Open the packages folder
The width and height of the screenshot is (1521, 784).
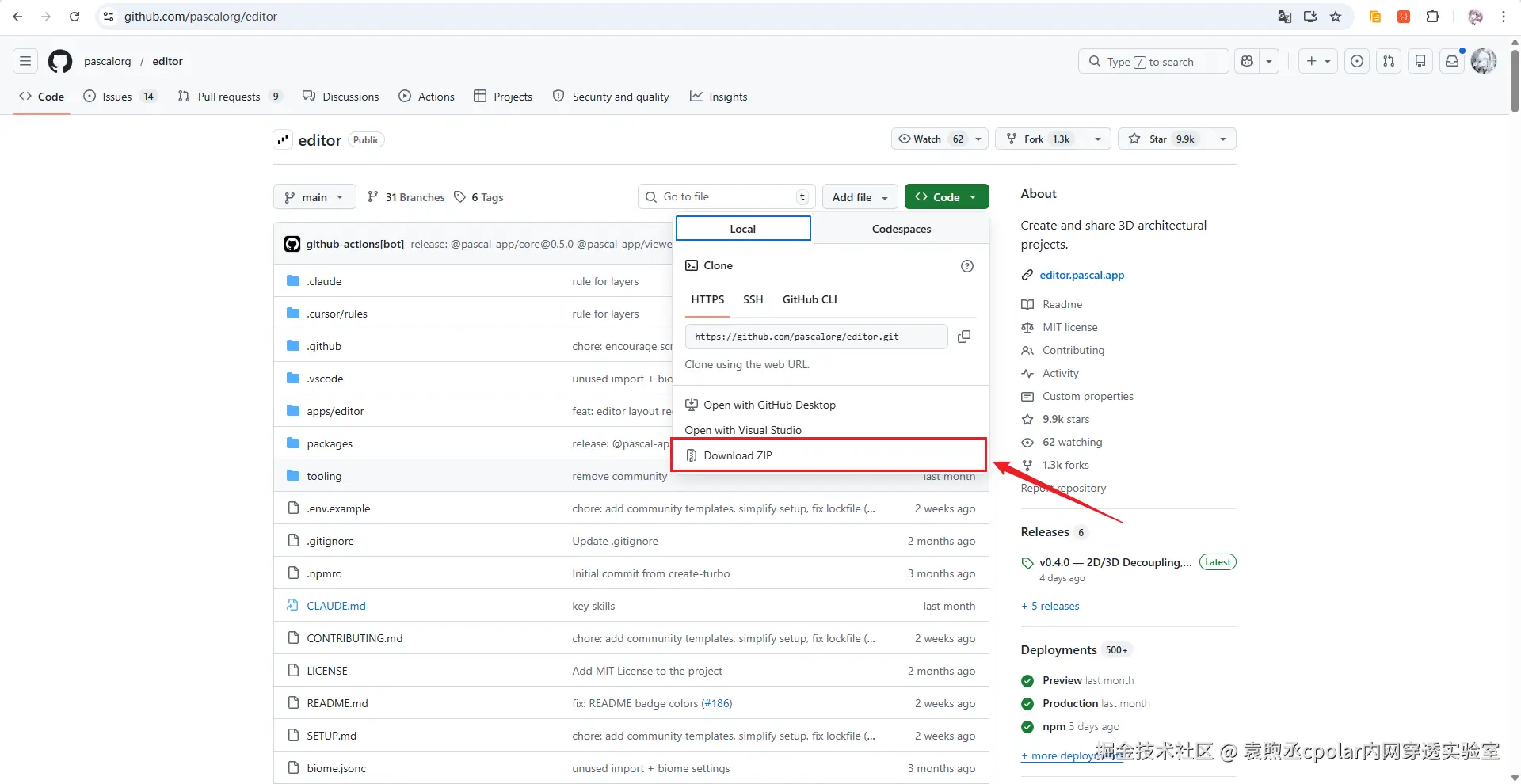[330, 443]
